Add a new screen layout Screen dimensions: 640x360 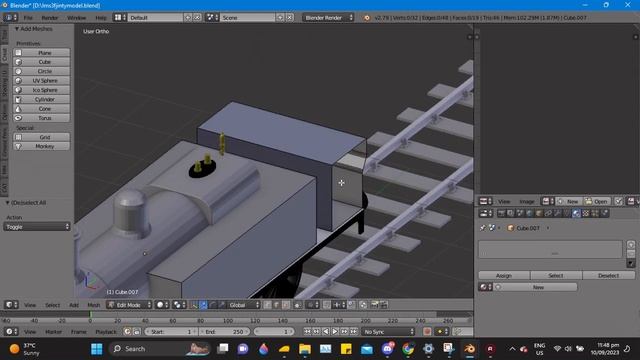tap(188, 18)
